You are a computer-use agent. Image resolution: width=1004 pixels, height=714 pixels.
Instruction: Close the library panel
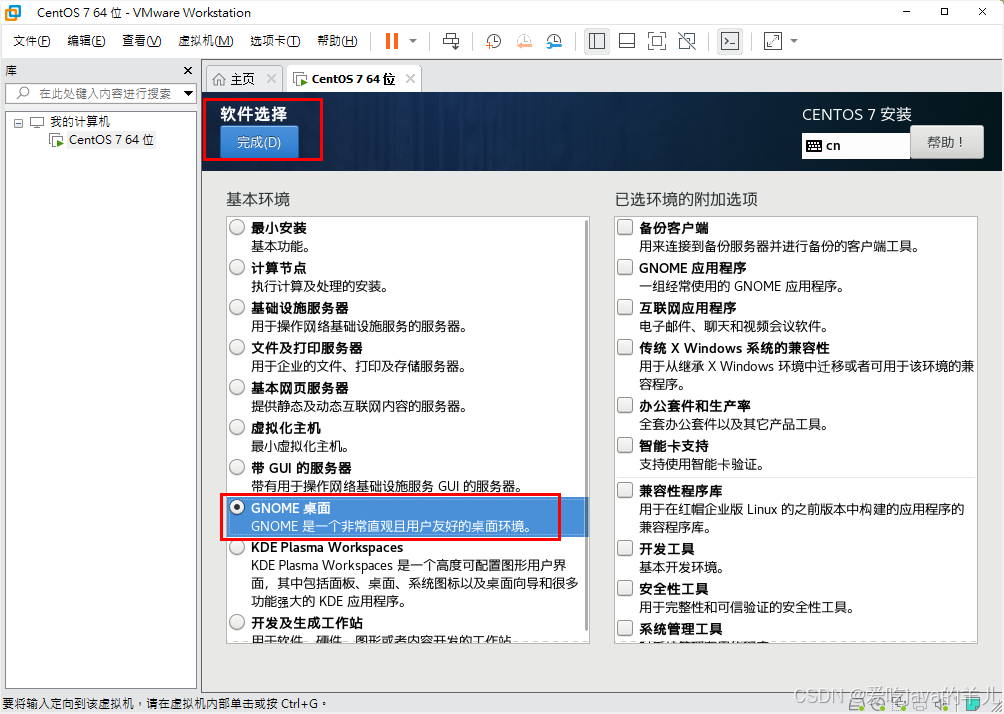pyautogui.click(x=188, y=70)
